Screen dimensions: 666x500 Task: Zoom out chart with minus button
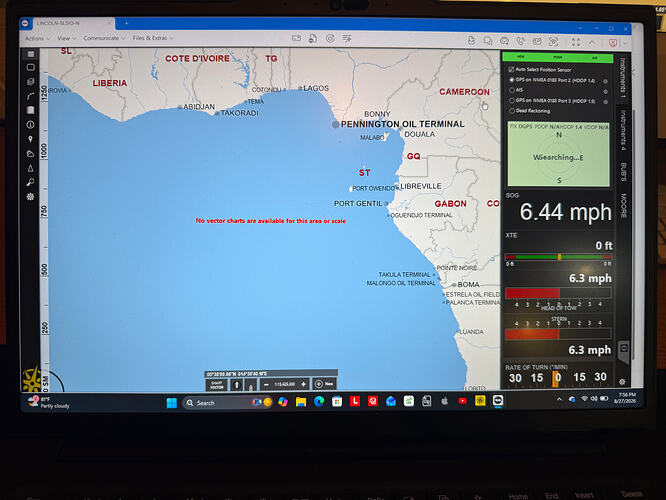click(x=266, y=384)
